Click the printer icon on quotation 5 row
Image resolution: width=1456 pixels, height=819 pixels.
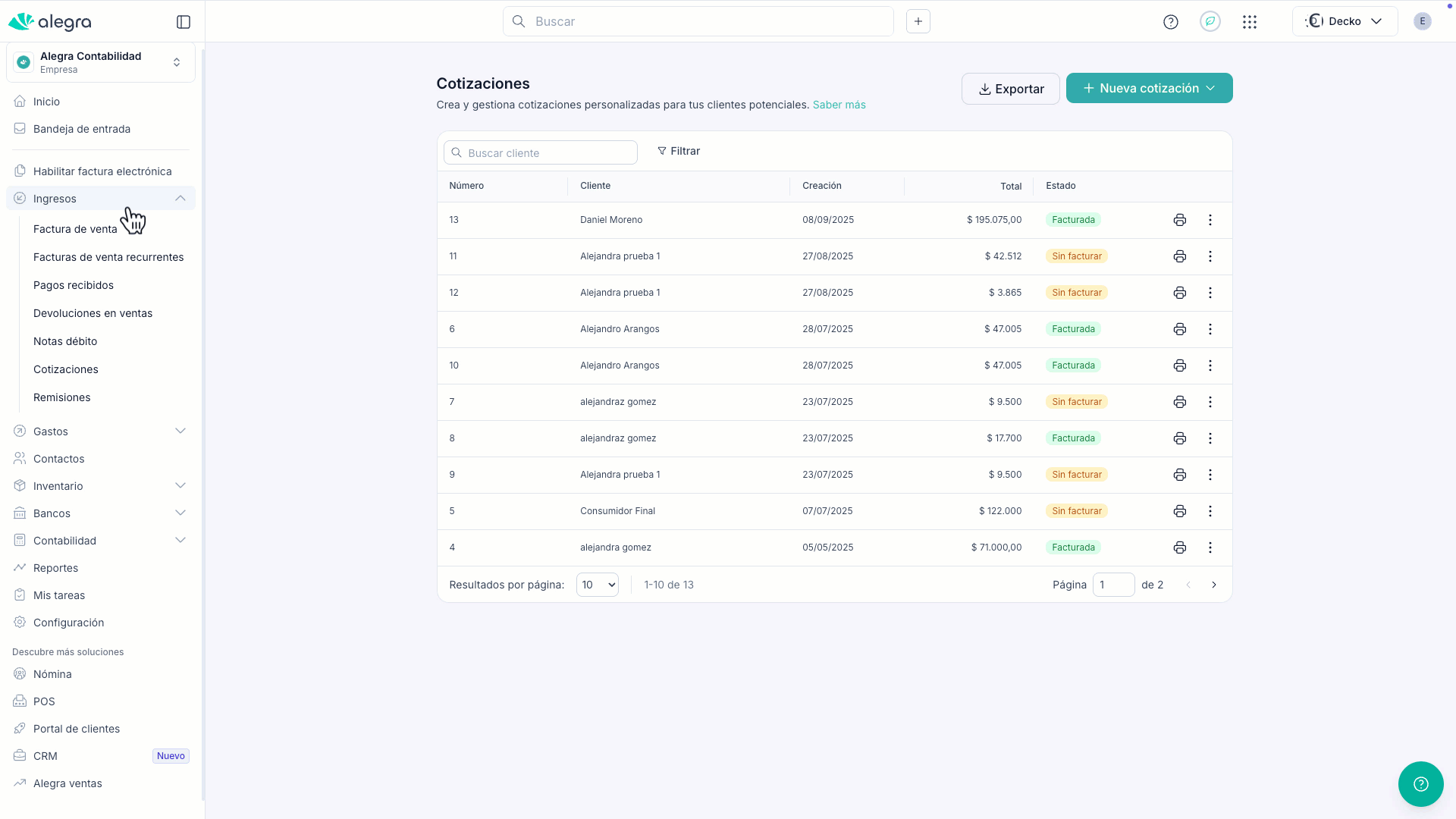click(1179, 511)
